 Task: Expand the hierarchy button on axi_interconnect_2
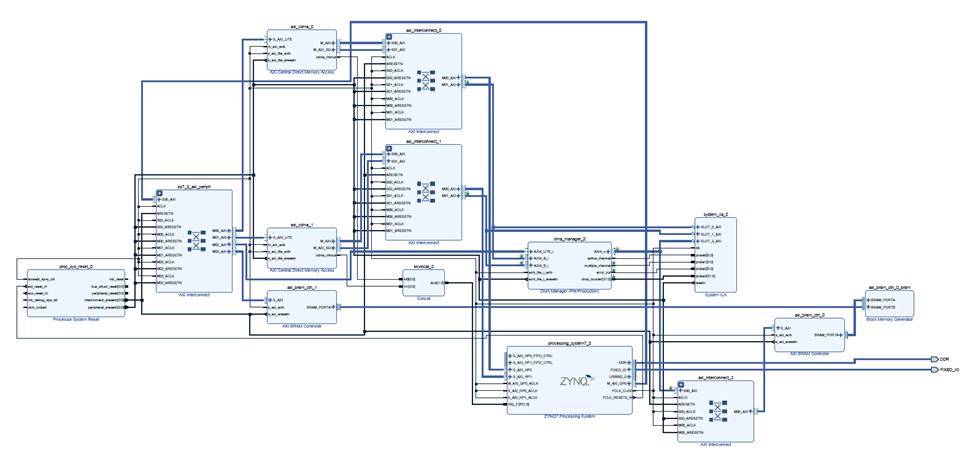pyautogui.click(x=680, y=384)
